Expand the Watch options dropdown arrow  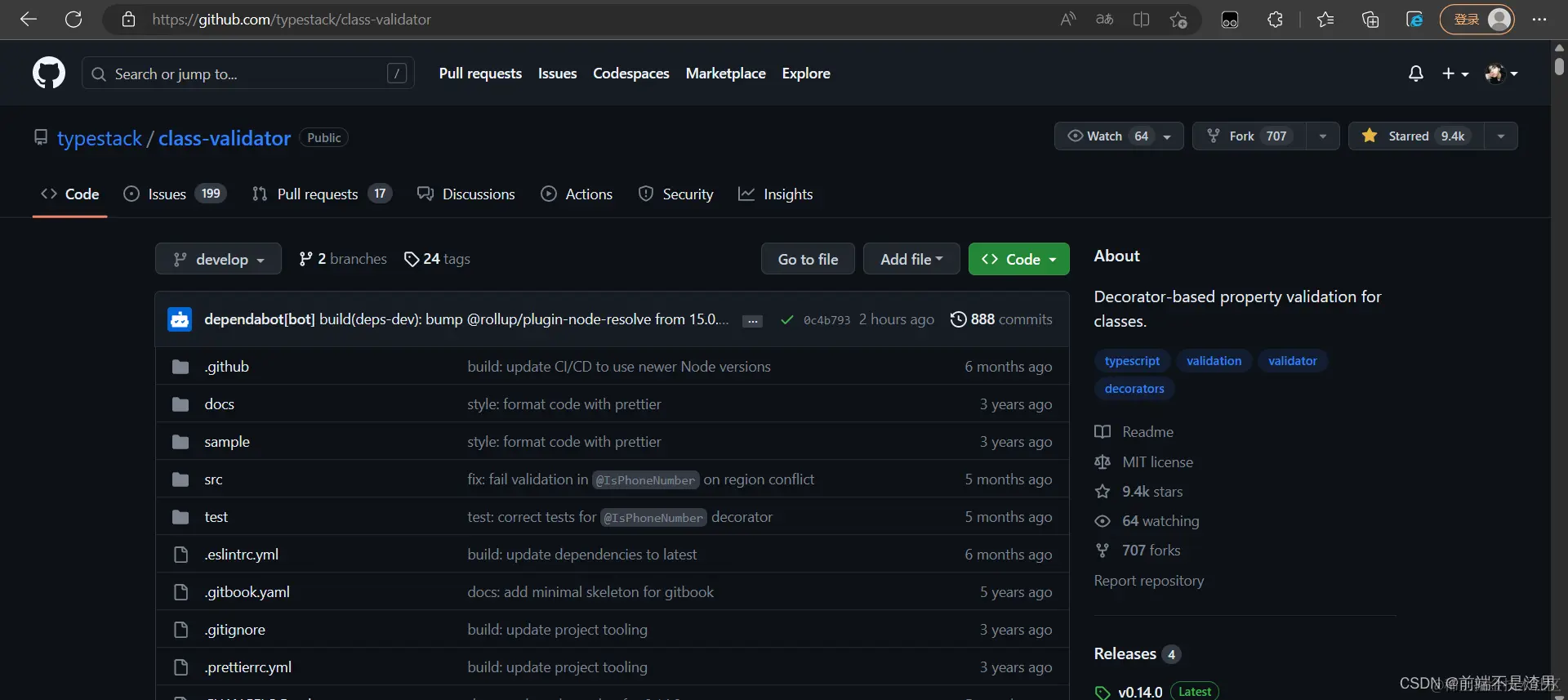(x=1167, y=136)
